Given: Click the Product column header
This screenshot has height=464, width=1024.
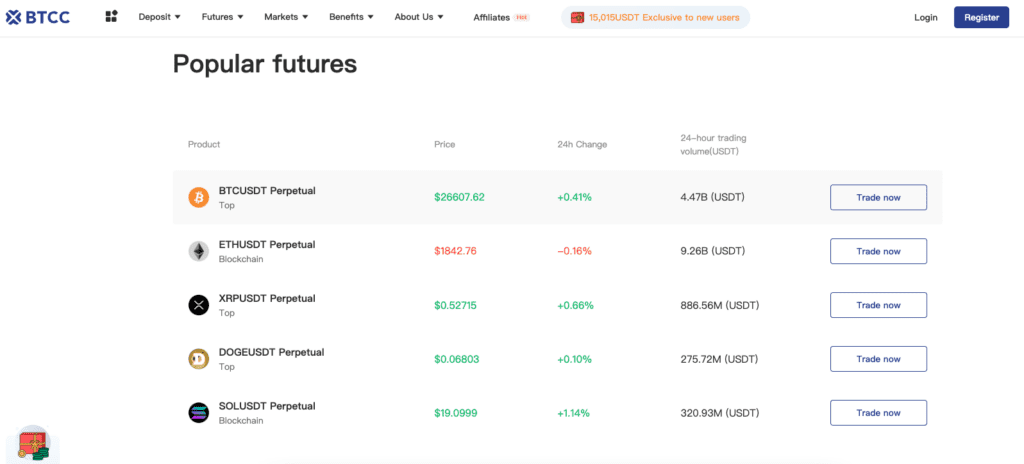Looking at the screenshot, I should 204,144.
